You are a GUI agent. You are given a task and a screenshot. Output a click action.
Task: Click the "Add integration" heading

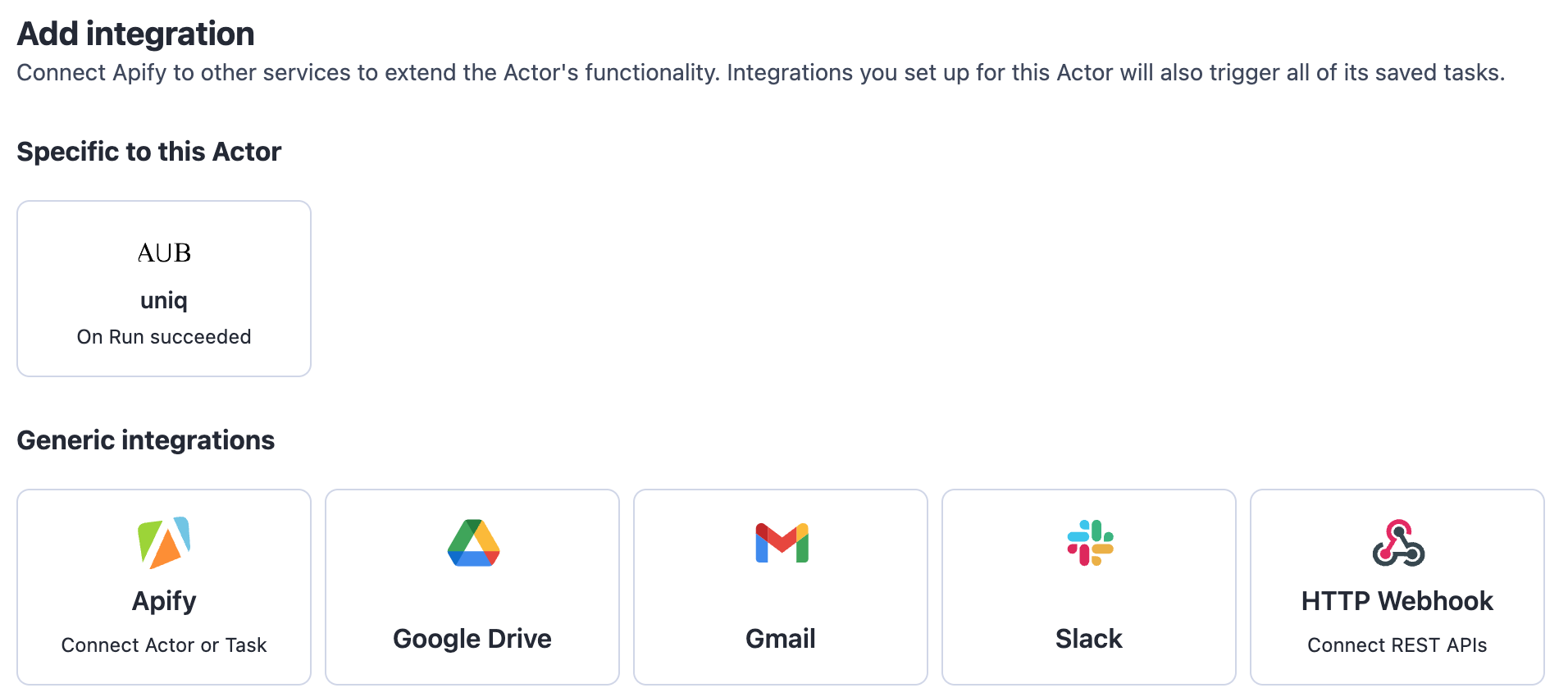coord(136,33)
